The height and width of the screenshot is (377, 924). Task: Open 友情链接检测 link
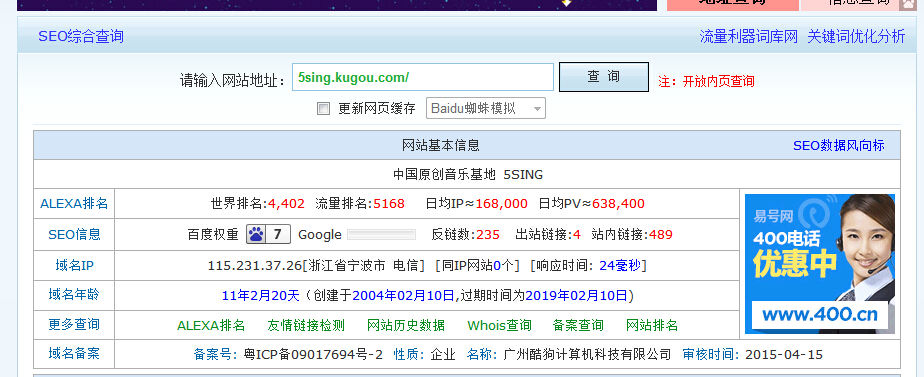tap(306, 325)
